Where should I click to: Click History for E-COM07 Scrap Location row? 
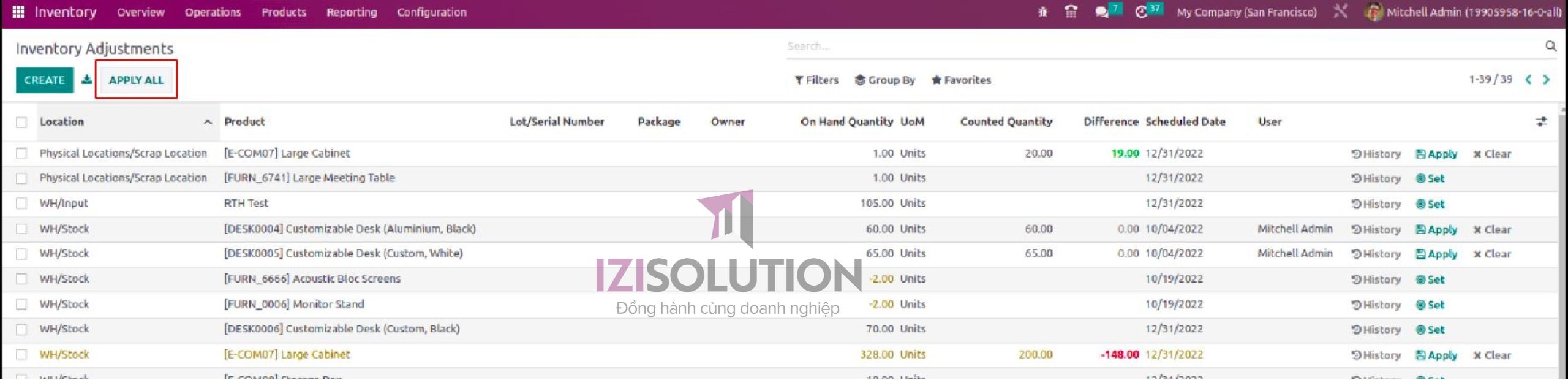click(1376, 154)
